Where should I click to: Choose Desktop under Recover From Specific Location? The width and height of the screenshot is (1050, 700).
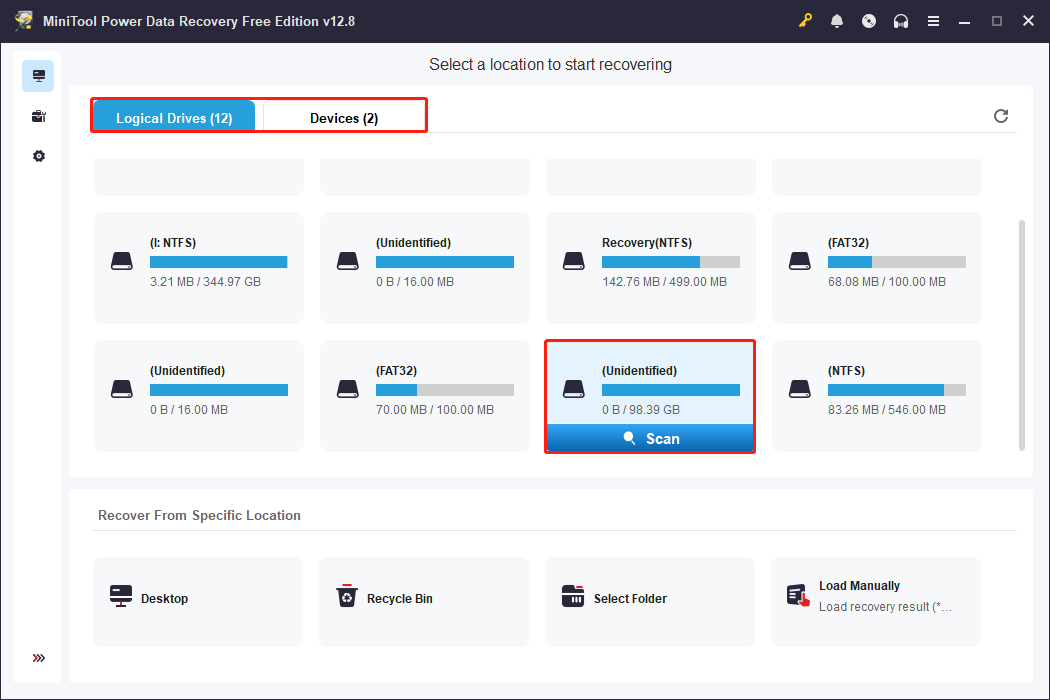tap(197, 601)
